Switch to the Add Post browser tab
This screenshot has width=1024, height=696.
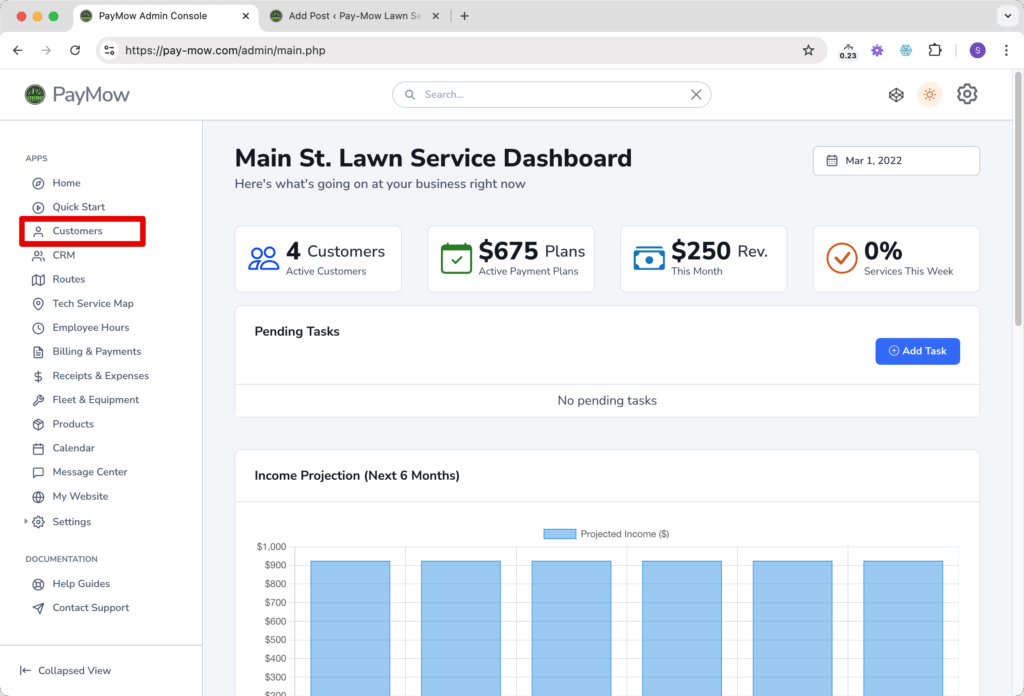[x=355, y=16]
